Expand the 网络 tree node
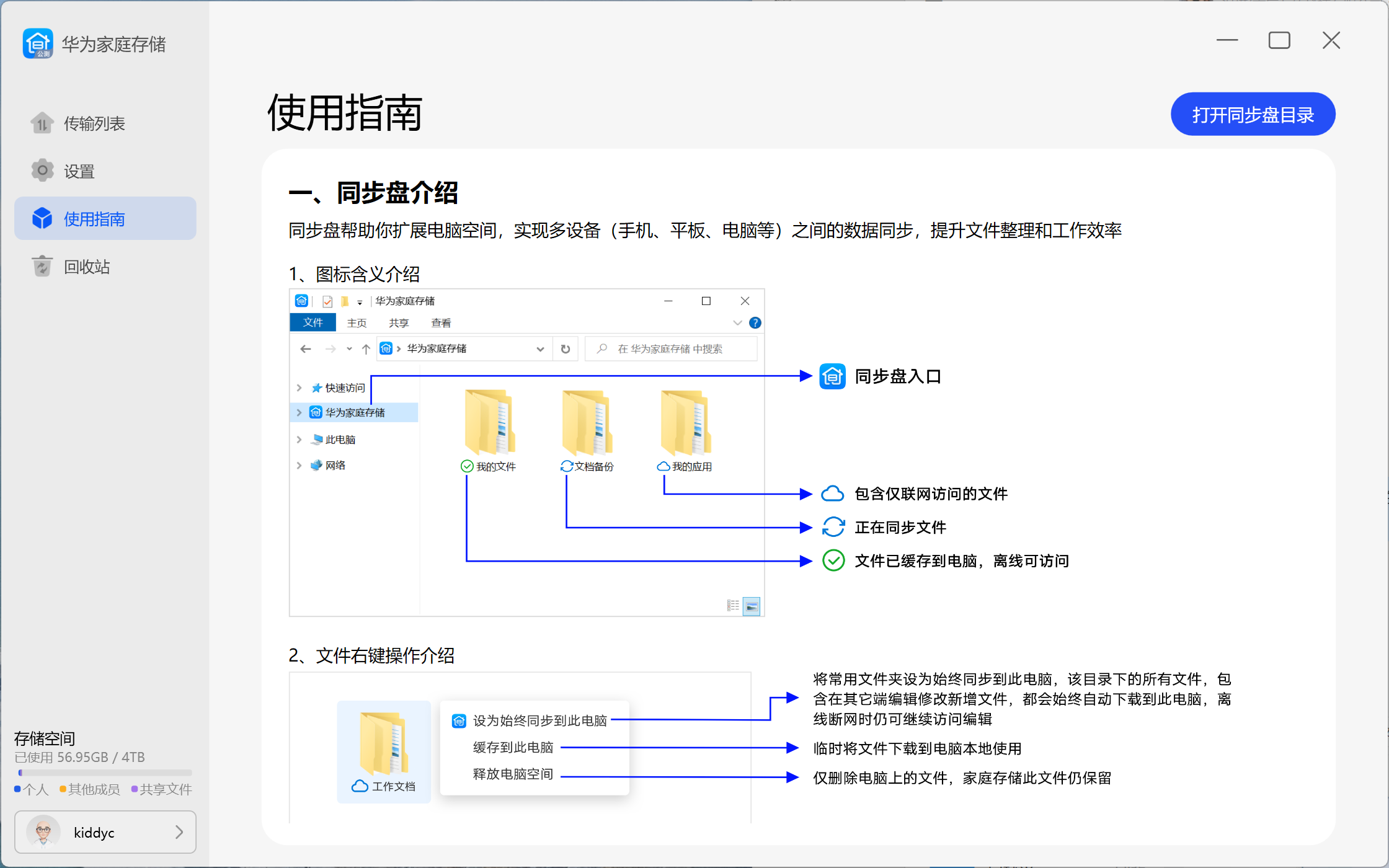Screen dimensions: 1389x868 [299, 465]
